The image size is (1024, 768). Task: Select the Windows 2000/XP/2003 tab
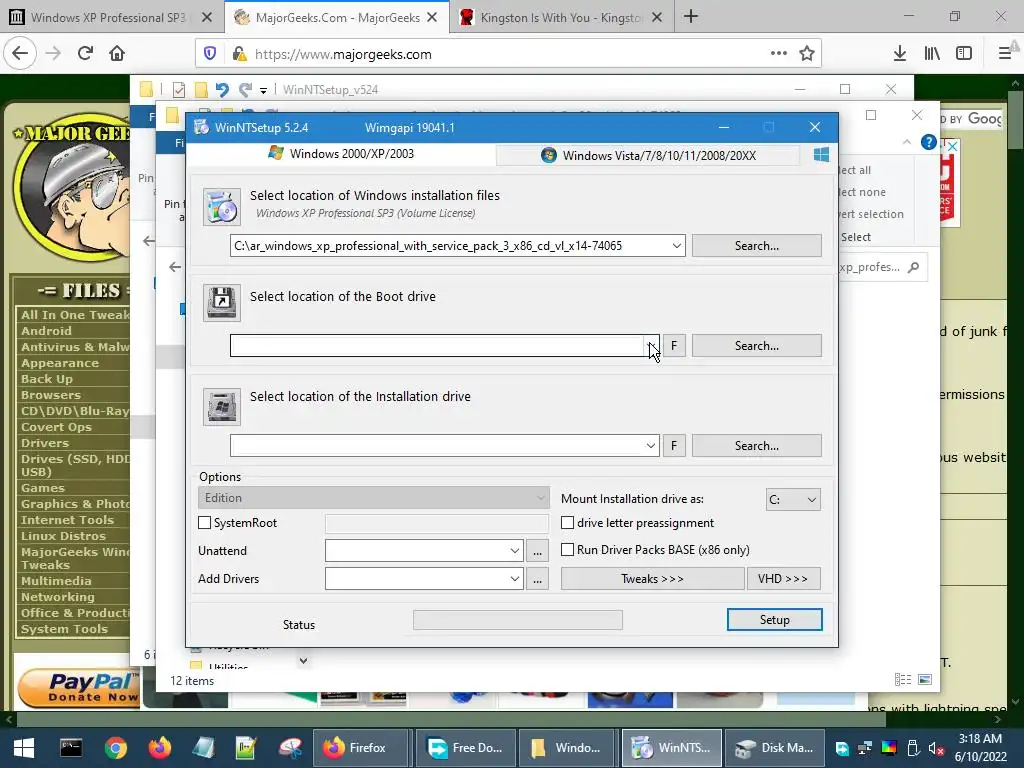[342, 154]
